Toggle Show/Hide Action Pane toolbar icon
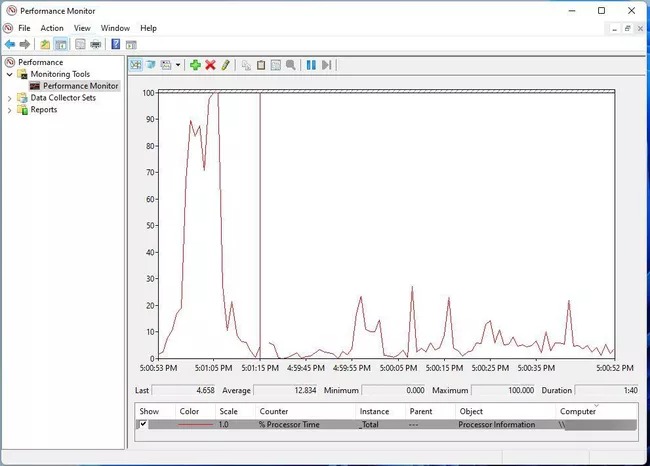 (131, 44)
